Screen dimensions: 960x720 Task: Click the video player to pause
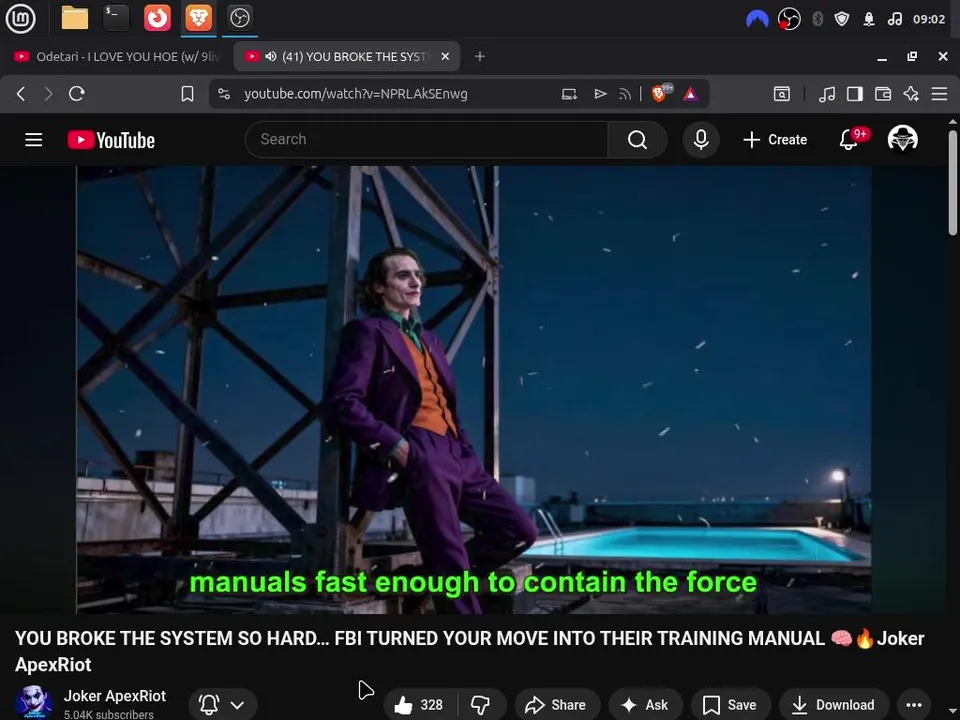(473, 389)
